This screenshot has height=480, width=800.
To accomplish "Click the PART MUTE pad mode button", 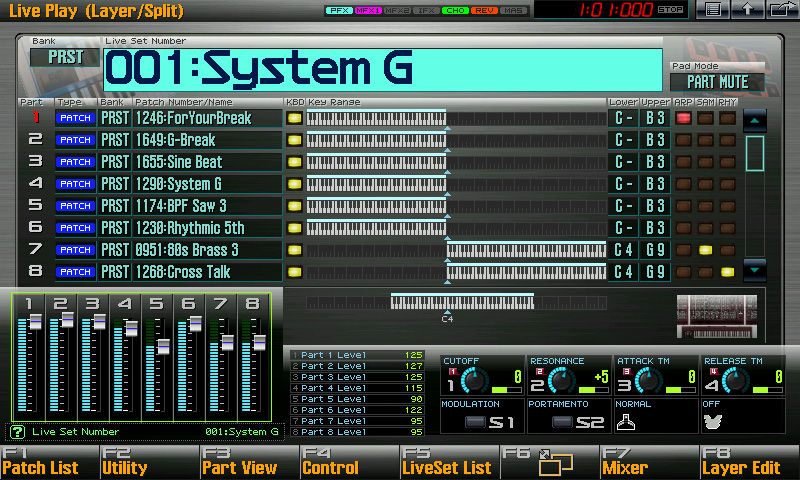I will coord(717,82).
